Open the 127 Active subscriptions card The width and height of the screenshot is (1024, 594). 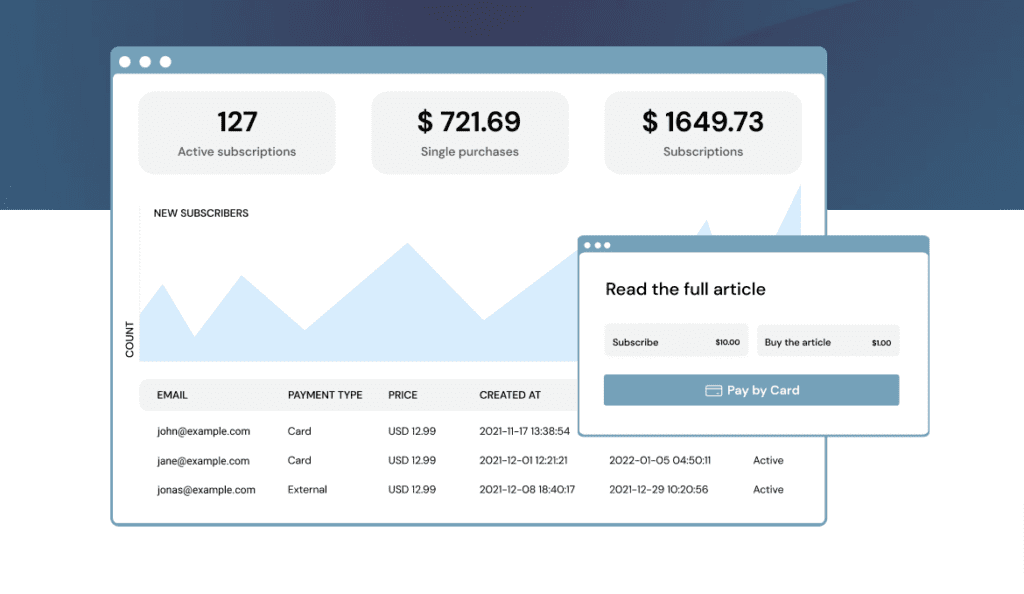click(x=237, y=133)
